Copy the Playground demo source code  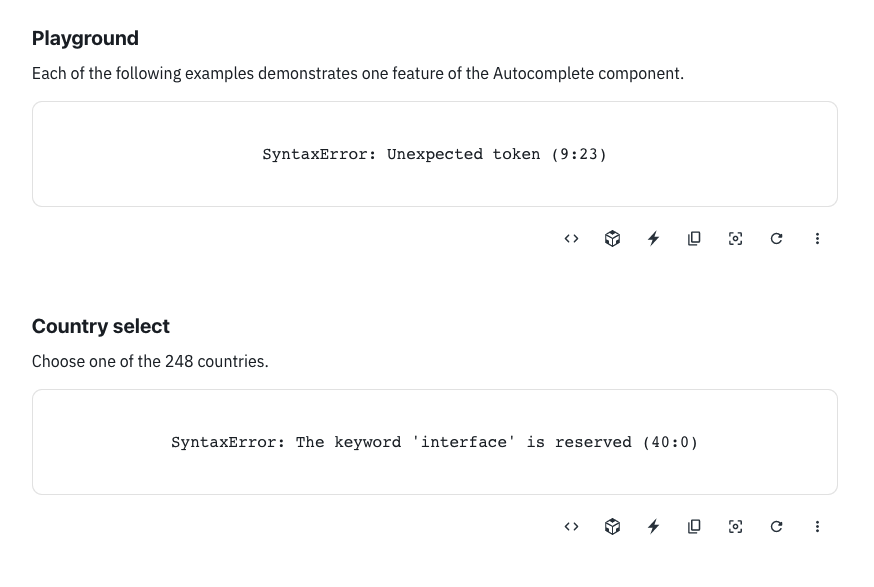point(694,239)
